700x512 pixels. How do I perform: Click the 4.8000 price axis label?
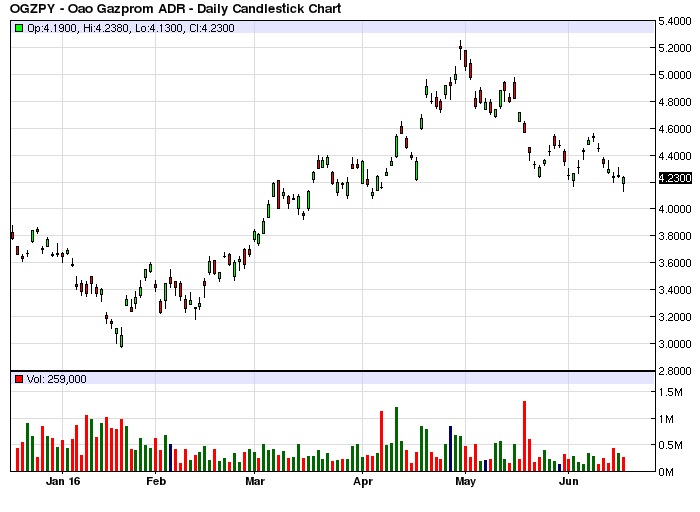(x=675, y=102)
